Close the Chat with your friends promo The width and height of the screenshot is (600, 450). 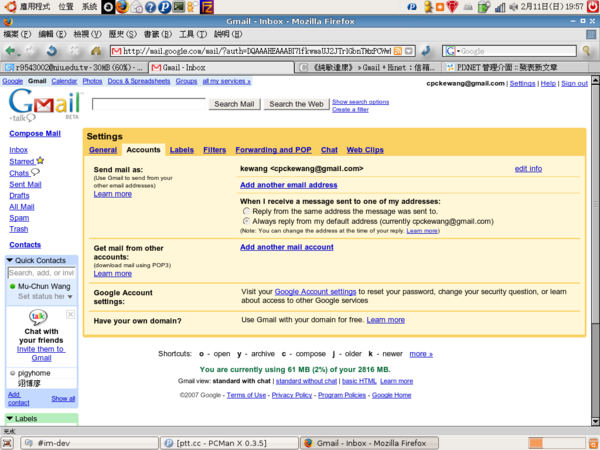tap(70, 314)
